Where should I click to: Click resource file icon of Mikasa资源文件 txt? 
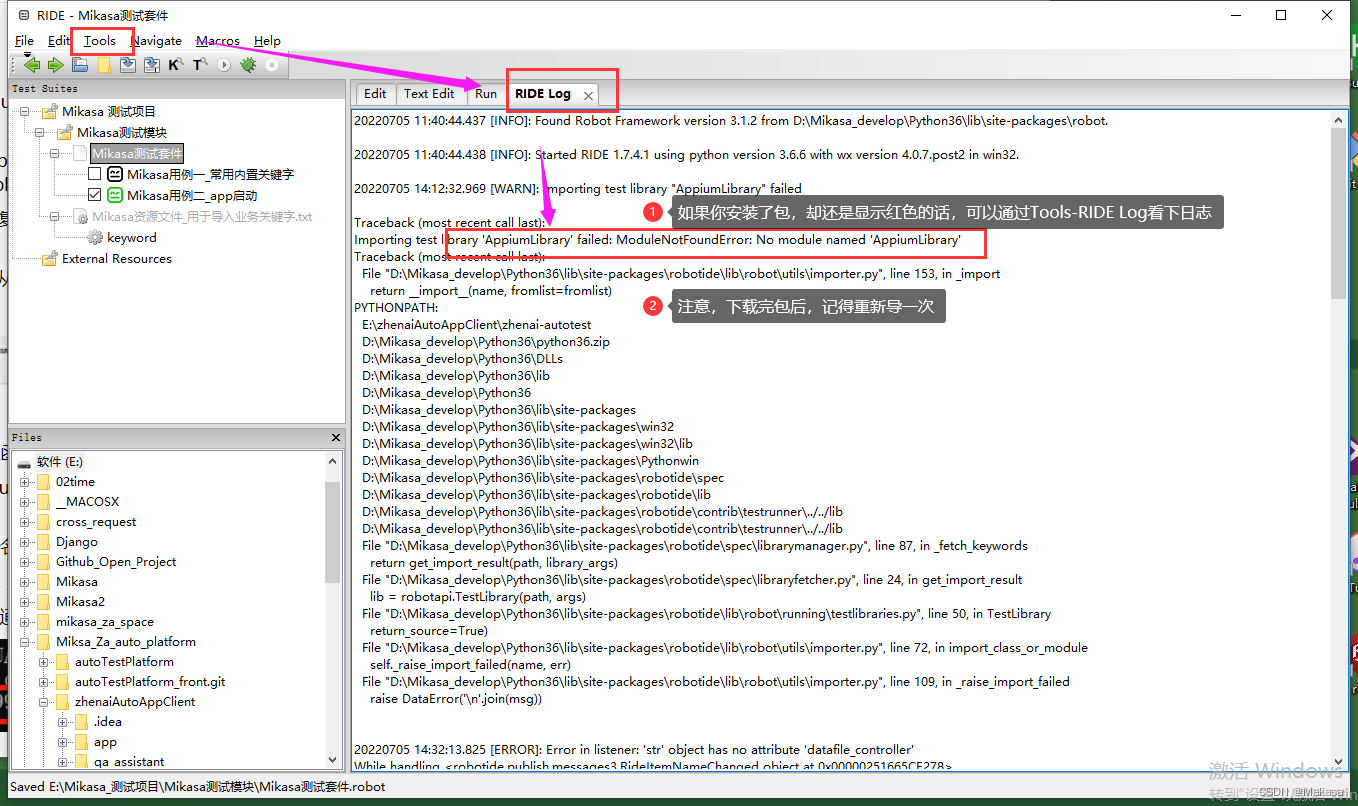click(x=80, y=216)
